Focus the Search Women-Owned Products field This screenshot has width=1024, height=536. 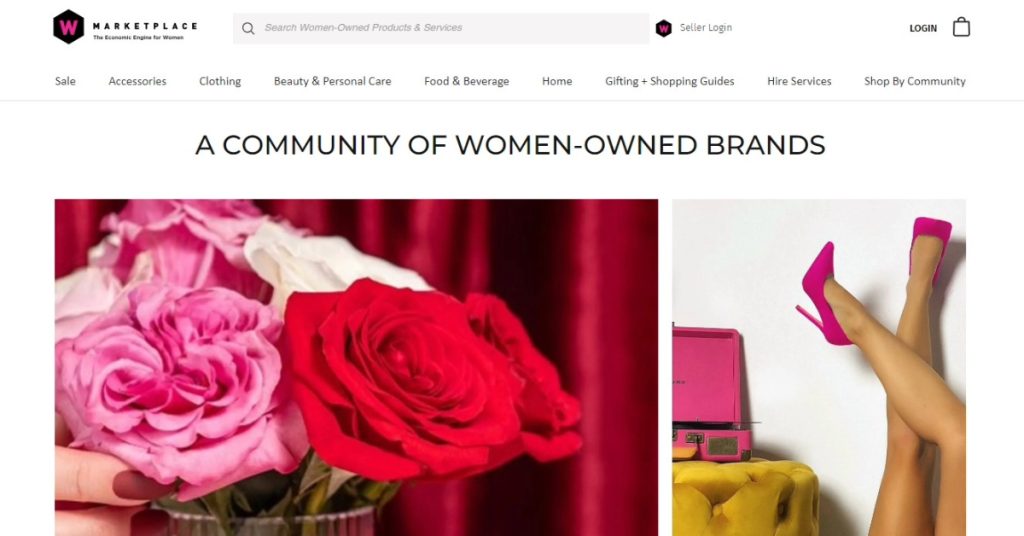tap(441, 28)
